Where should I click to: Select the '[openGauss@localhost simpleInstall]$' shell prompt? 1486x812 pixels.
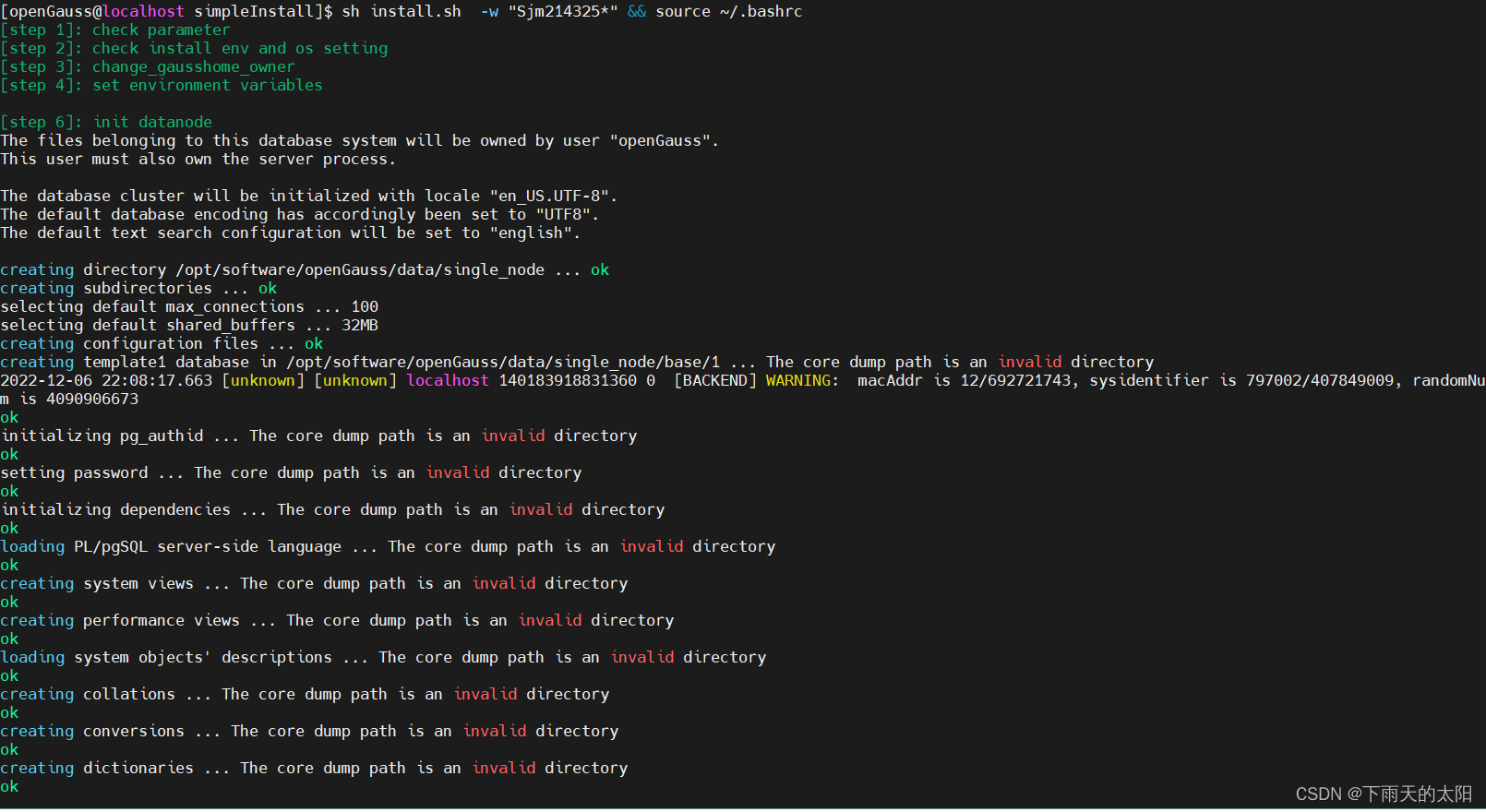[x=167, y=11]
